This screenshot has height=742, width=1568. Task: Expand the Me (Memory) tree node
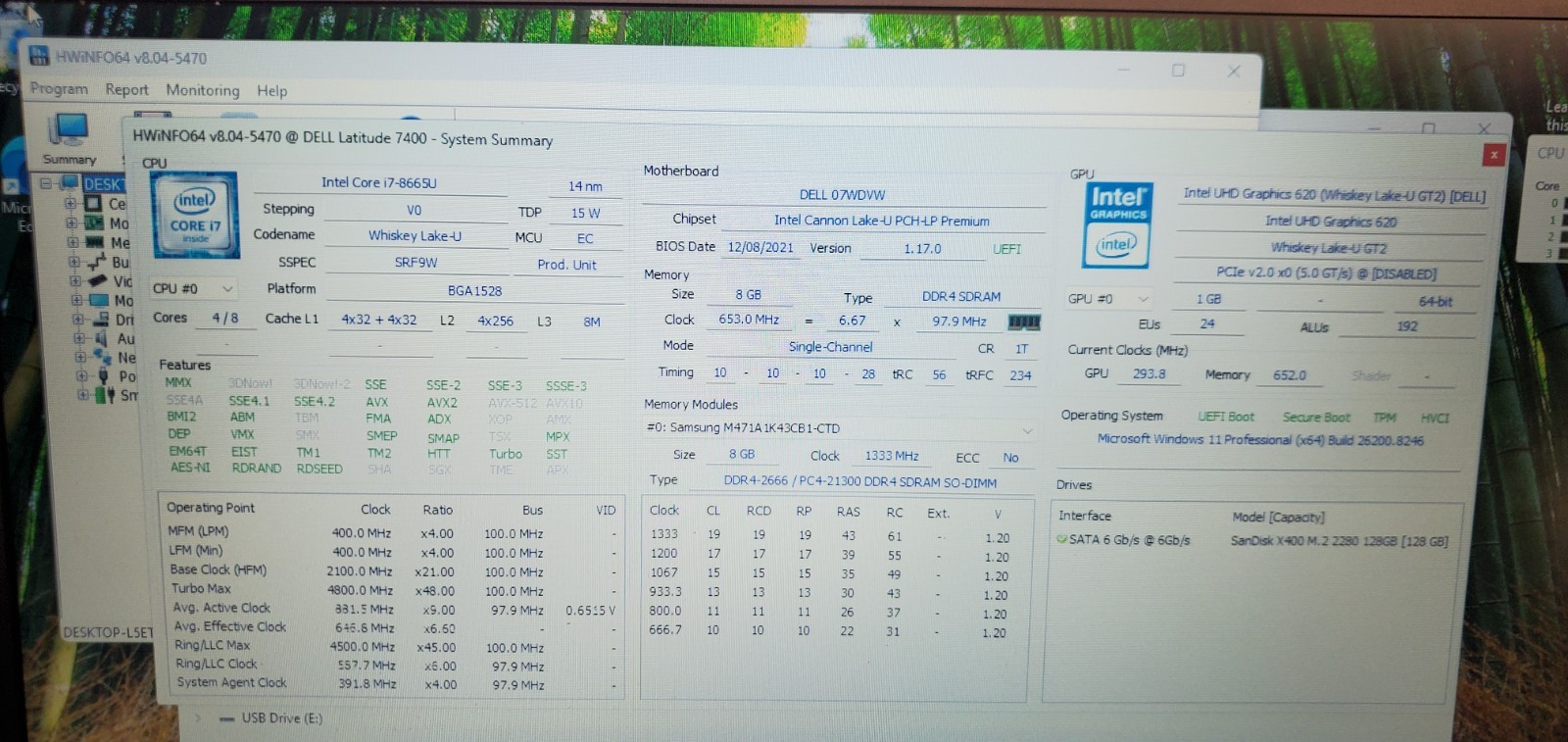tap(73, 242)
